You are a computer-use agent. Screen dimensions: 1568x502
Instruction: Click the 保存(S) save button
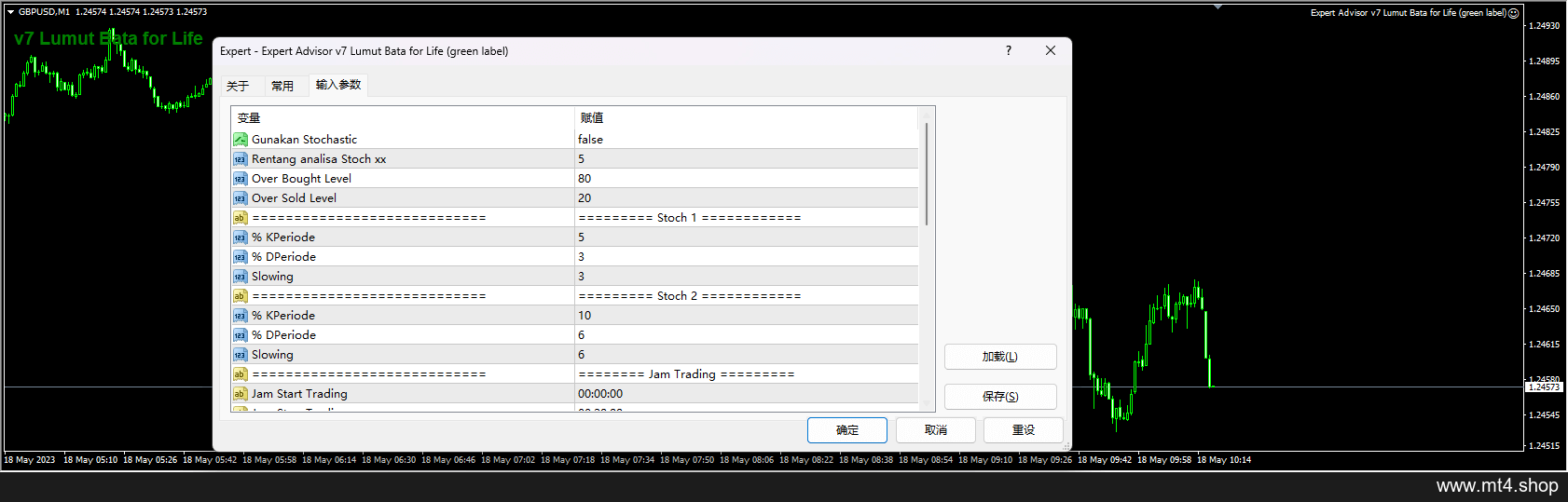pos(1000,397)
